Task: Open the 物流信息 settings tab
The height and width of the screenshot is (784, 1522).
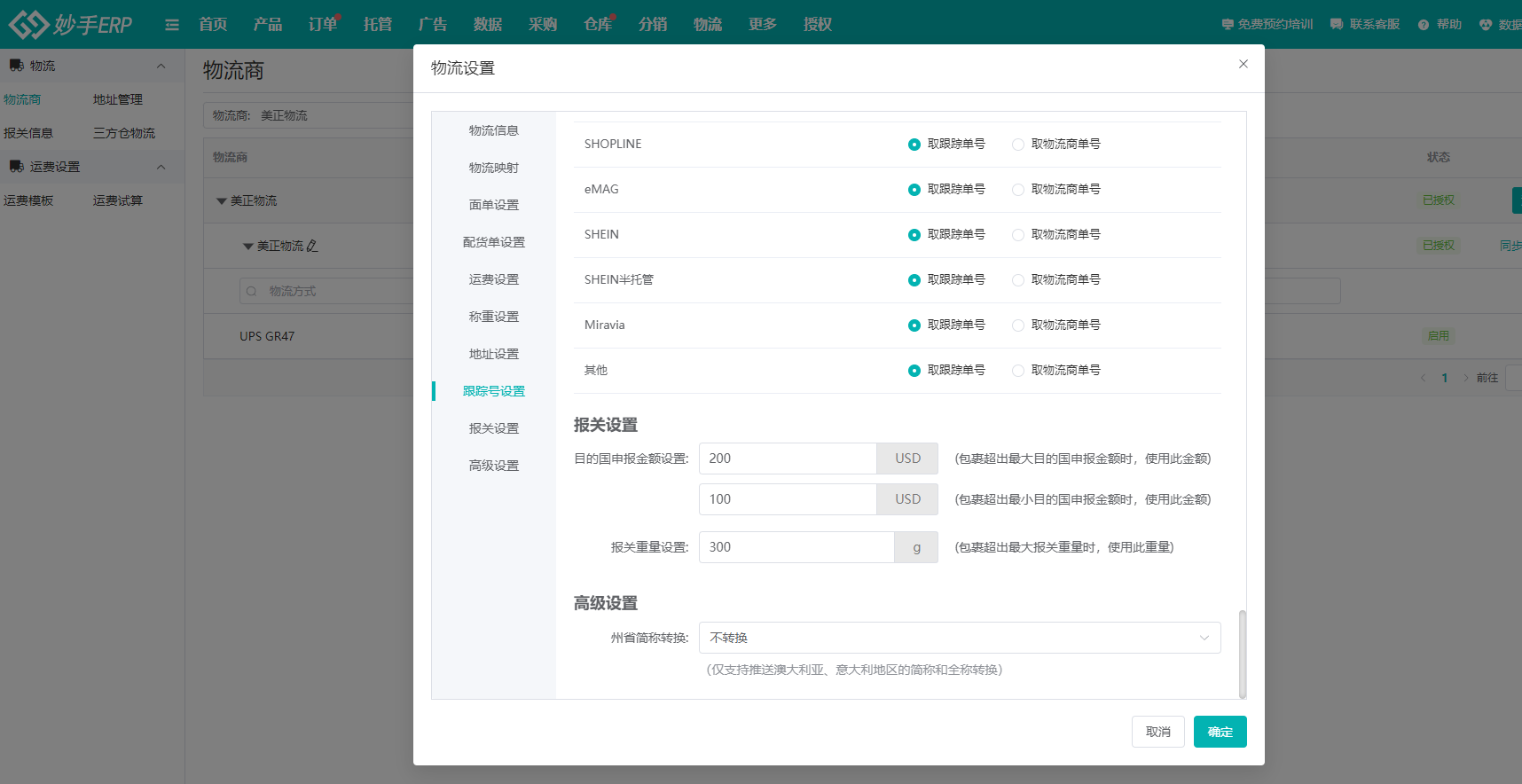Action: click(494, 130)
